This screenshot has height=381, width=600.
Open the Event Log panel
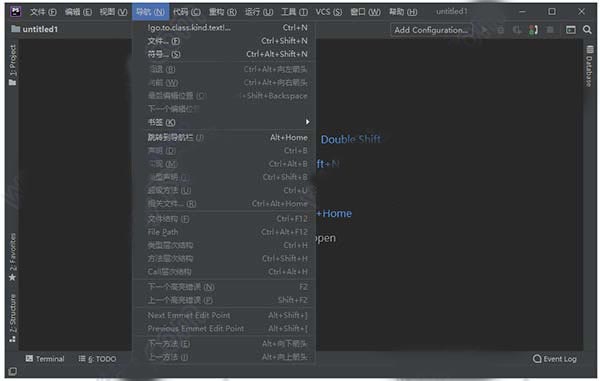point(554,358)
